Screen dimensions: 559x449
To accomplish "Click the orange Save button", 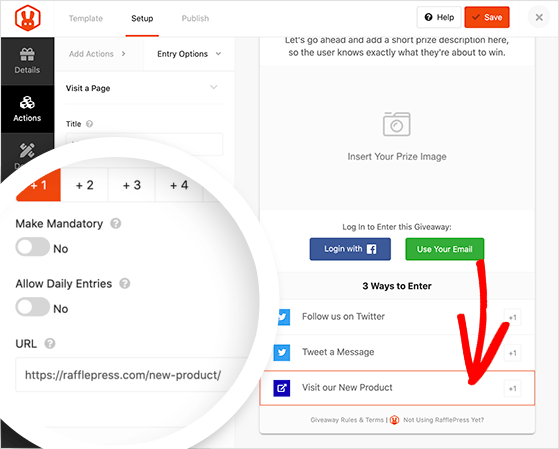I will tap(487, 17).
